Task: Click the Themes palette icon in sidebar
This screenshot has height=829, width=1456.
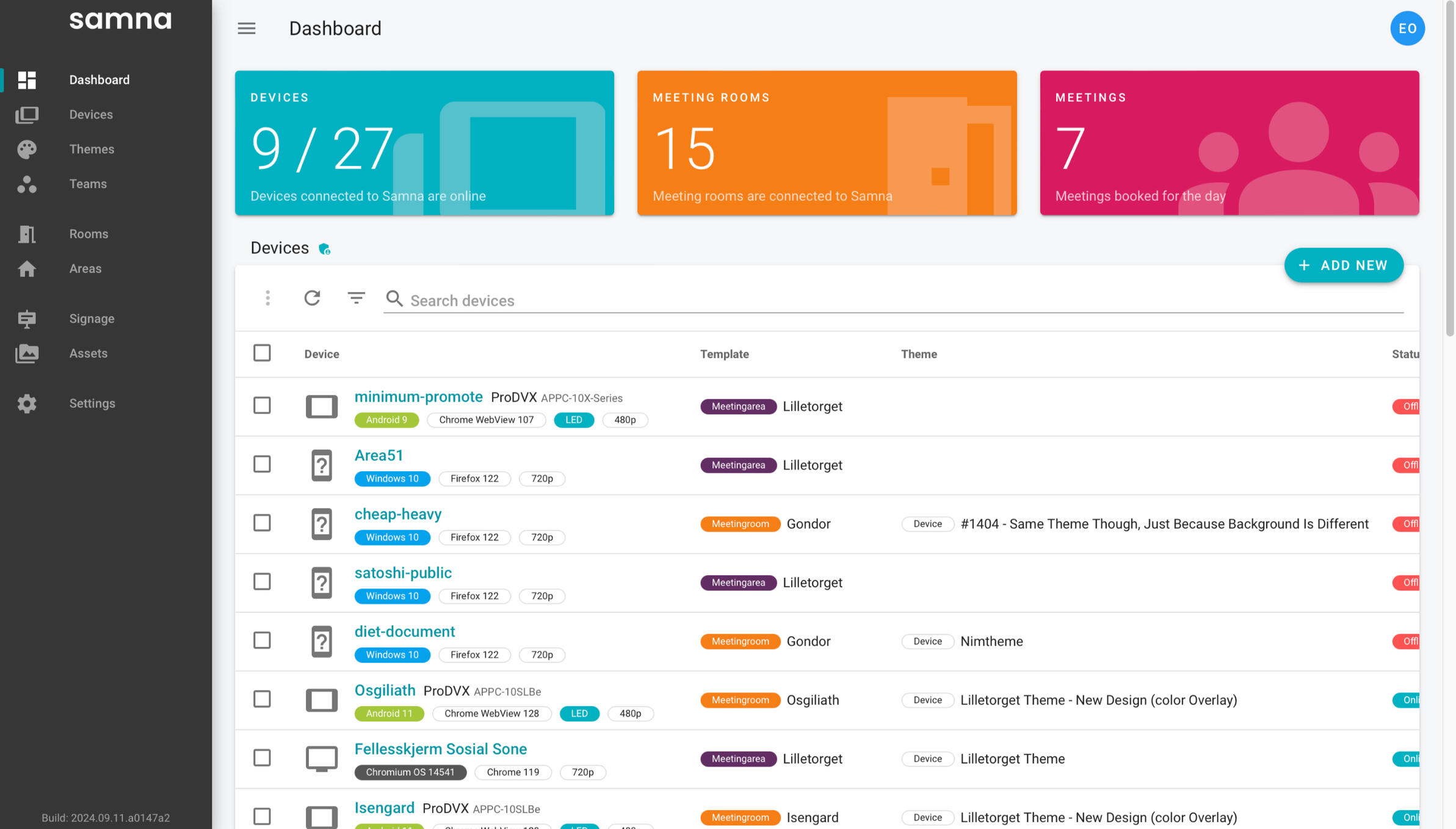Action: click(x=27, y=149)
